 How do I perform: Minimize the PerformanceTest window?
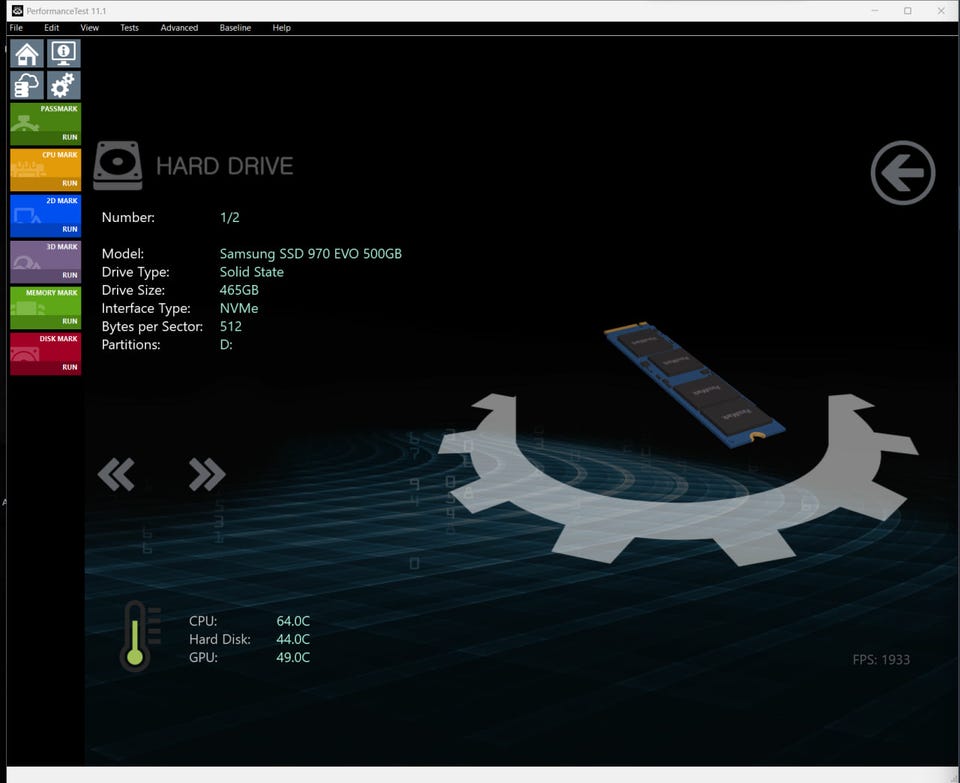pyautogui.click(x=874, y=11)
